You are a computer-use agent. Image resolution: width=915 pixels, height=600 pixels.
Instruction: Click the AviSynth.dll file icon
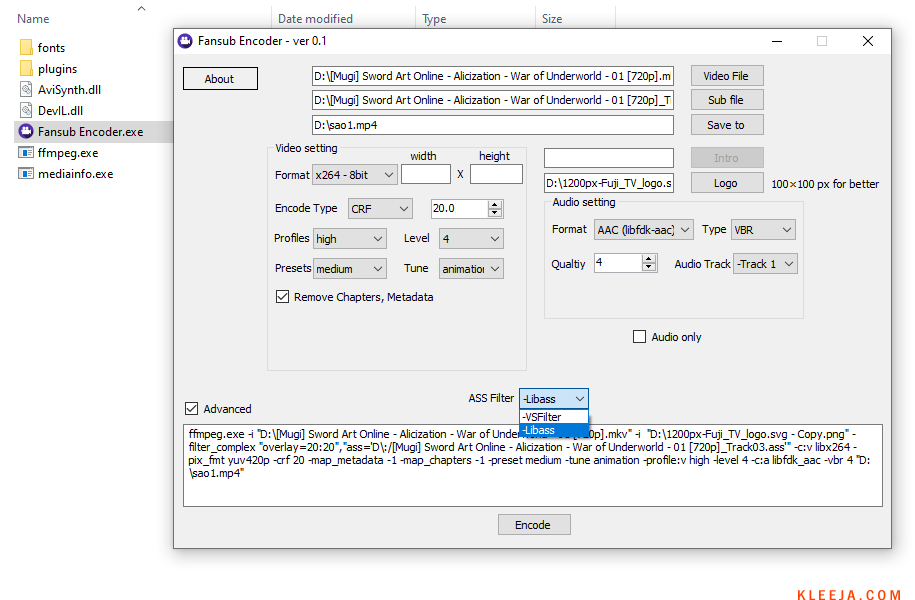[x=26, y=90]
